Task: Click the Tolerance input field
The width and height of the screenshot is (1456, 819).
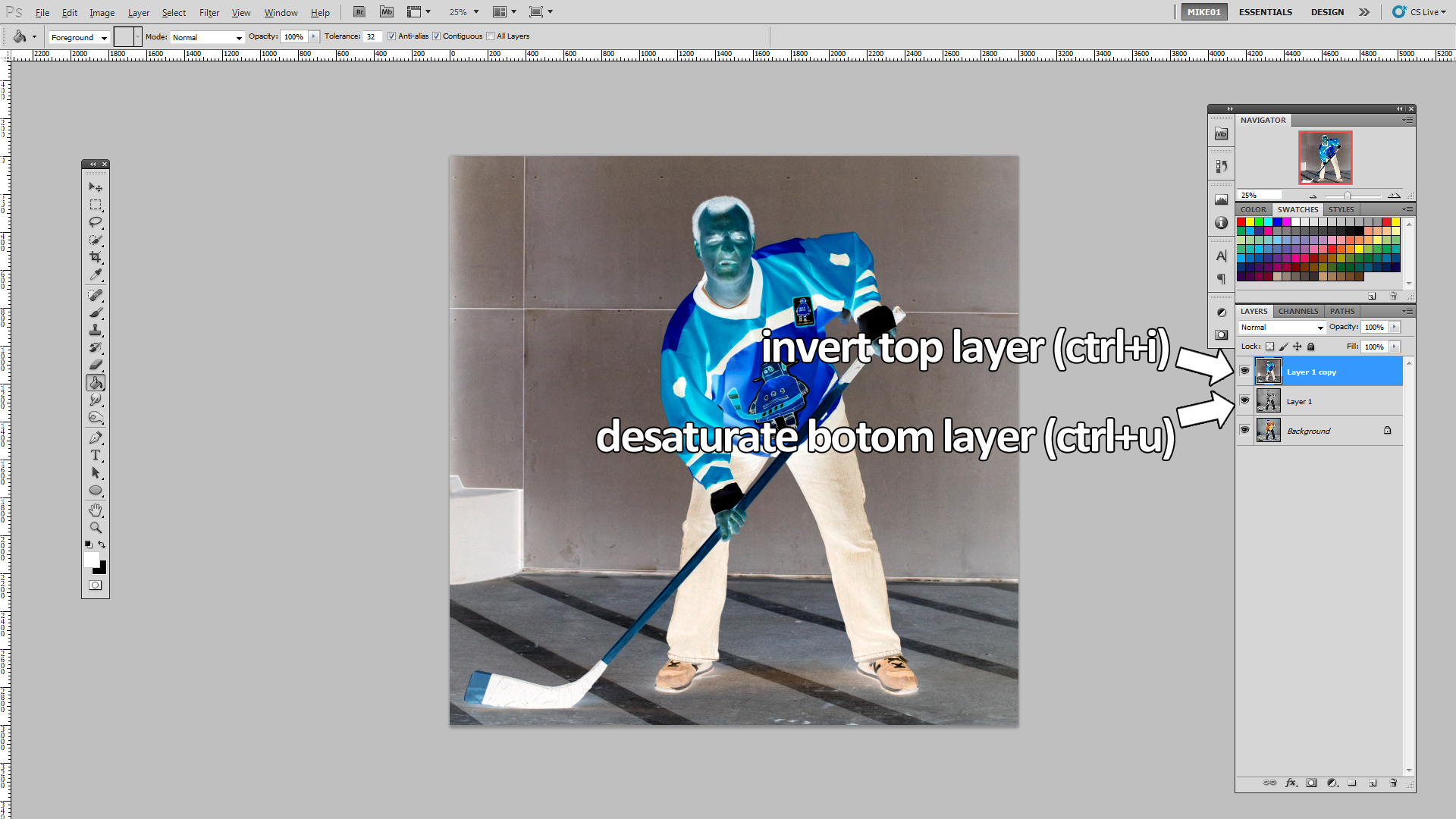Action: click(x=372, y=36)
